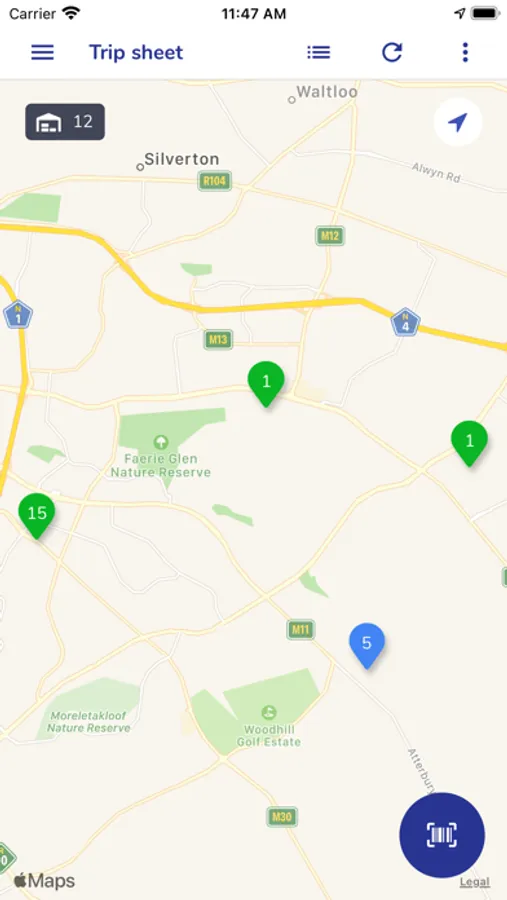Tap the Trip sheet title
This screenshot has height=900, width=507.
pyautogui.click(x=136, y=52)
